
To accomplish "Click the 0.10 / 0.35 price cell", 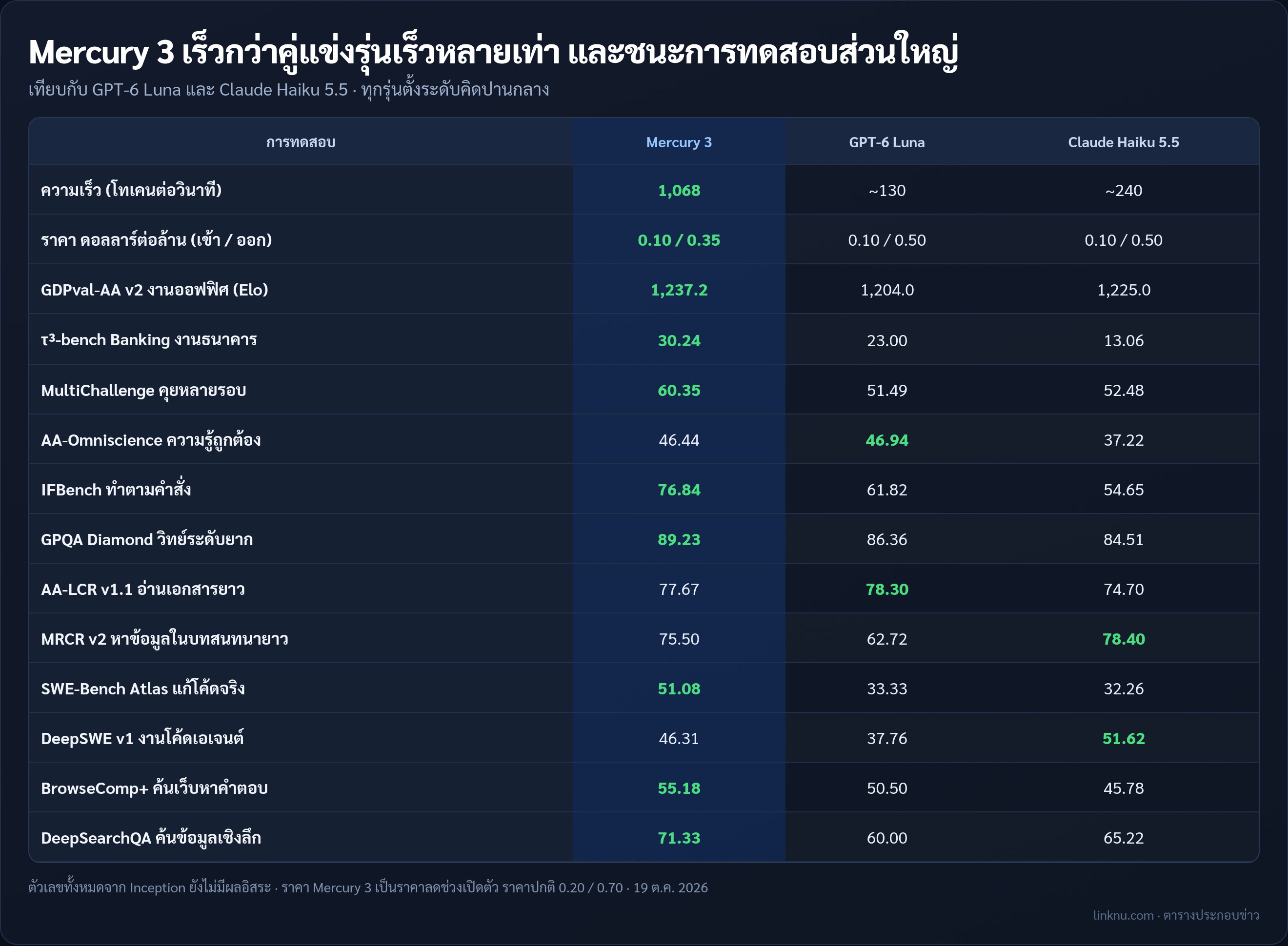I will point(678,240).
